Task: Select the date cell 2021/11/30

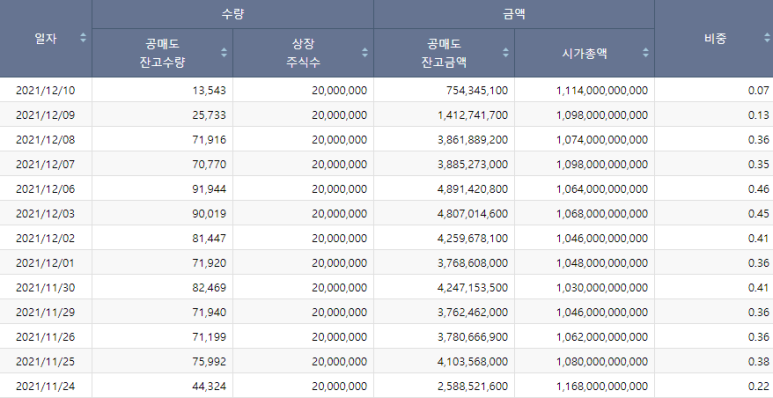Action: 45,288
